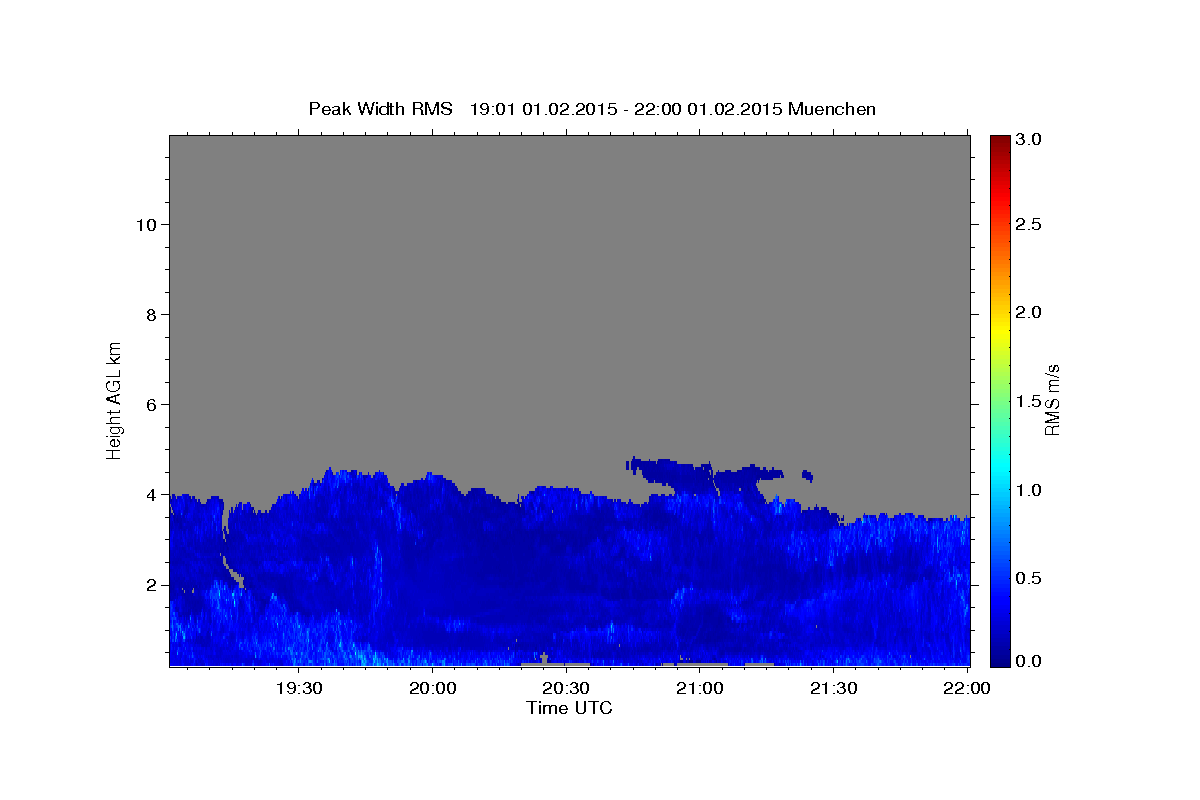Click the 20:00 time tick label

pyautogui.click(x=433, y=688)
